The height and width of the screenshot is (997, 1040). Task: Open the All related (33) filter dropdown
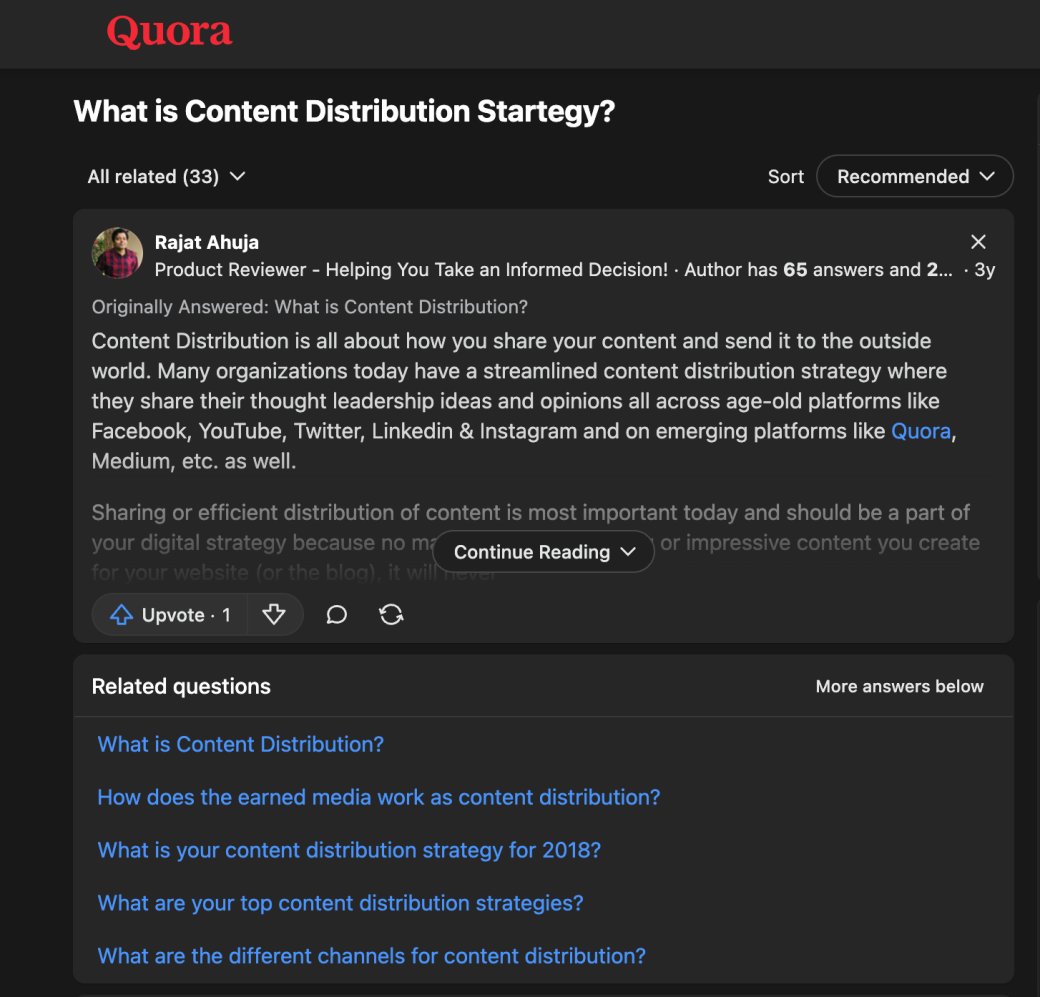[x=166, y=176]
